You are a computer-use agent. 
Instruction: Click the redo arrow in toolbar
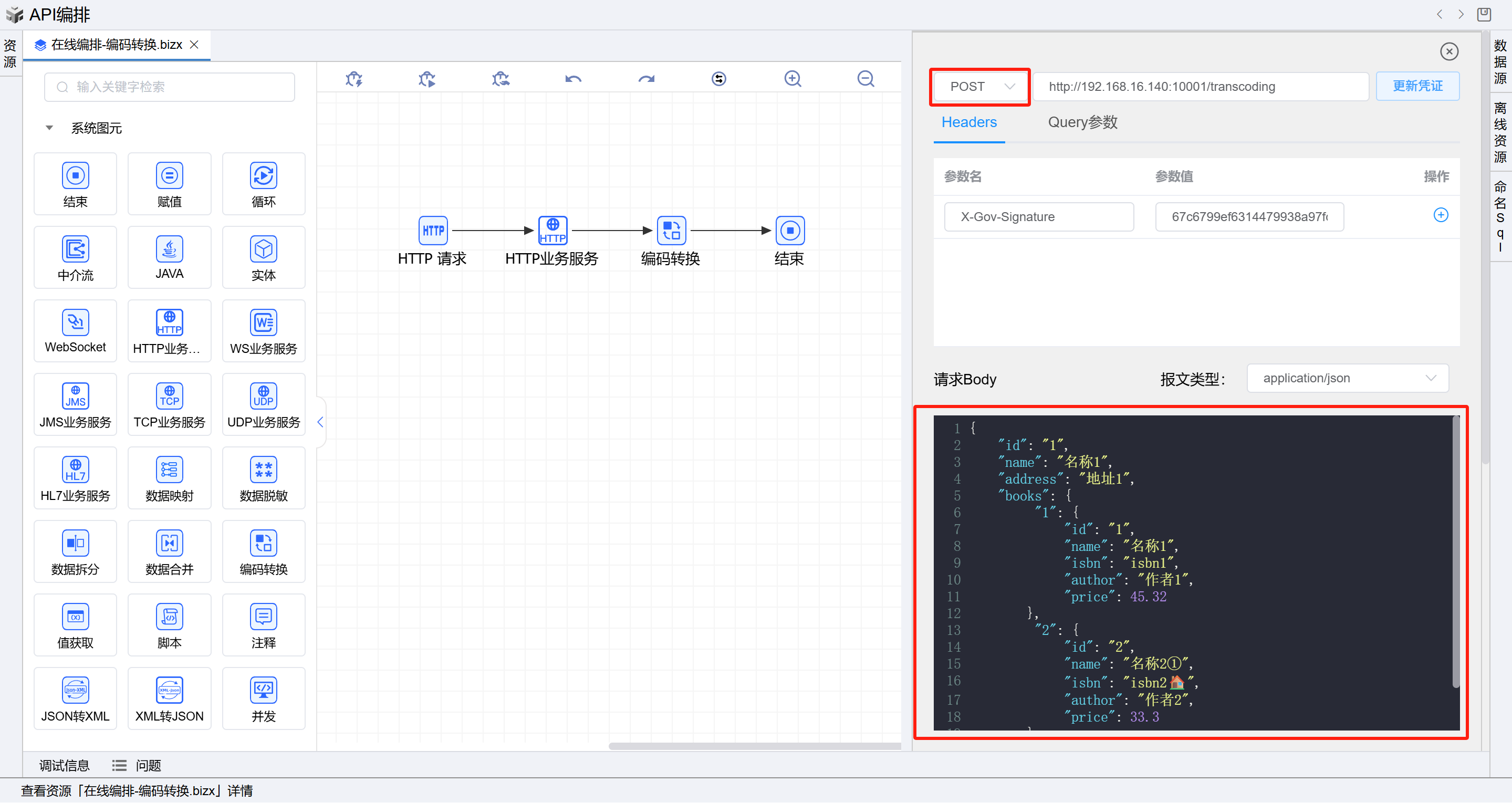[645, 79]
